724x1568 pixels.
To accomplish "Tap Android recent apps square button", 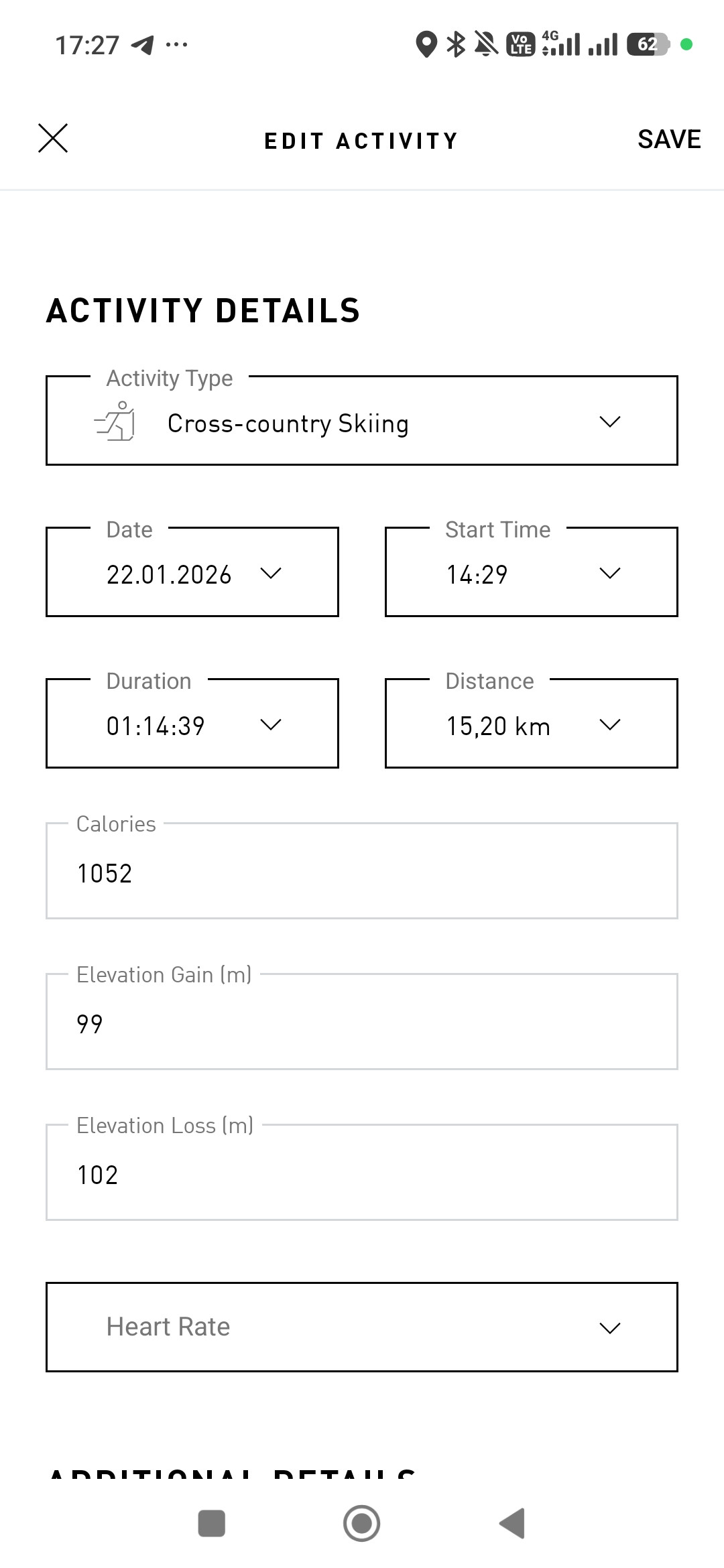I will (x=212, y=1524).
